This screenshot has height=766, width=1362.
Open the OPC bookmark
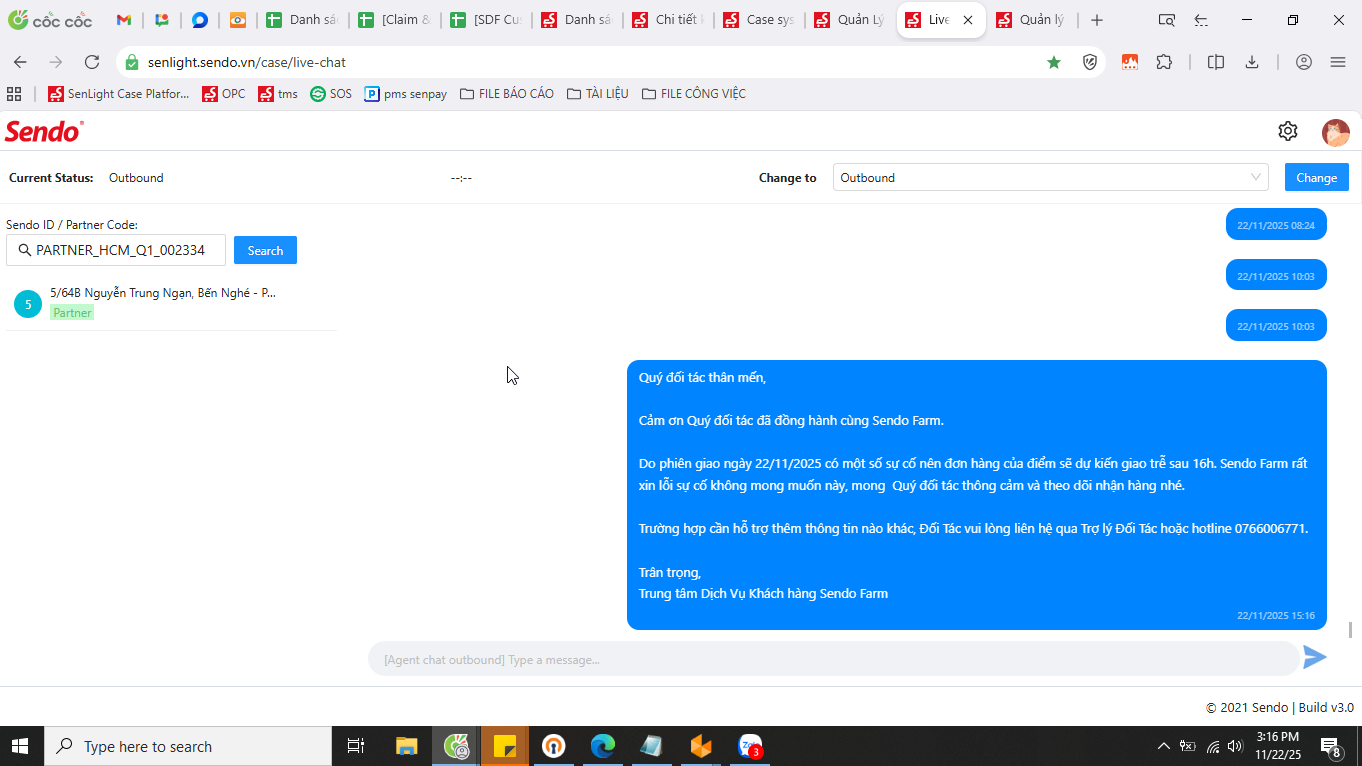223,94
